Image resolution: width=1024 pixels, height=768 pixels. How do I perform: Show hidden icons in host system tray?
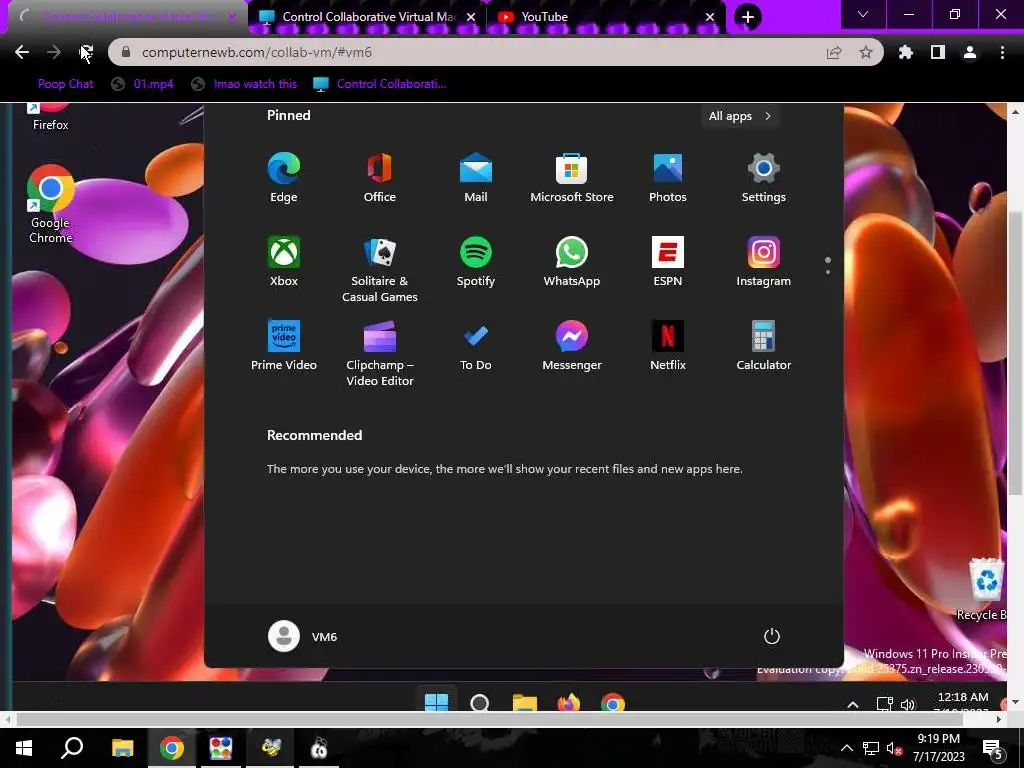pos(846,748)
